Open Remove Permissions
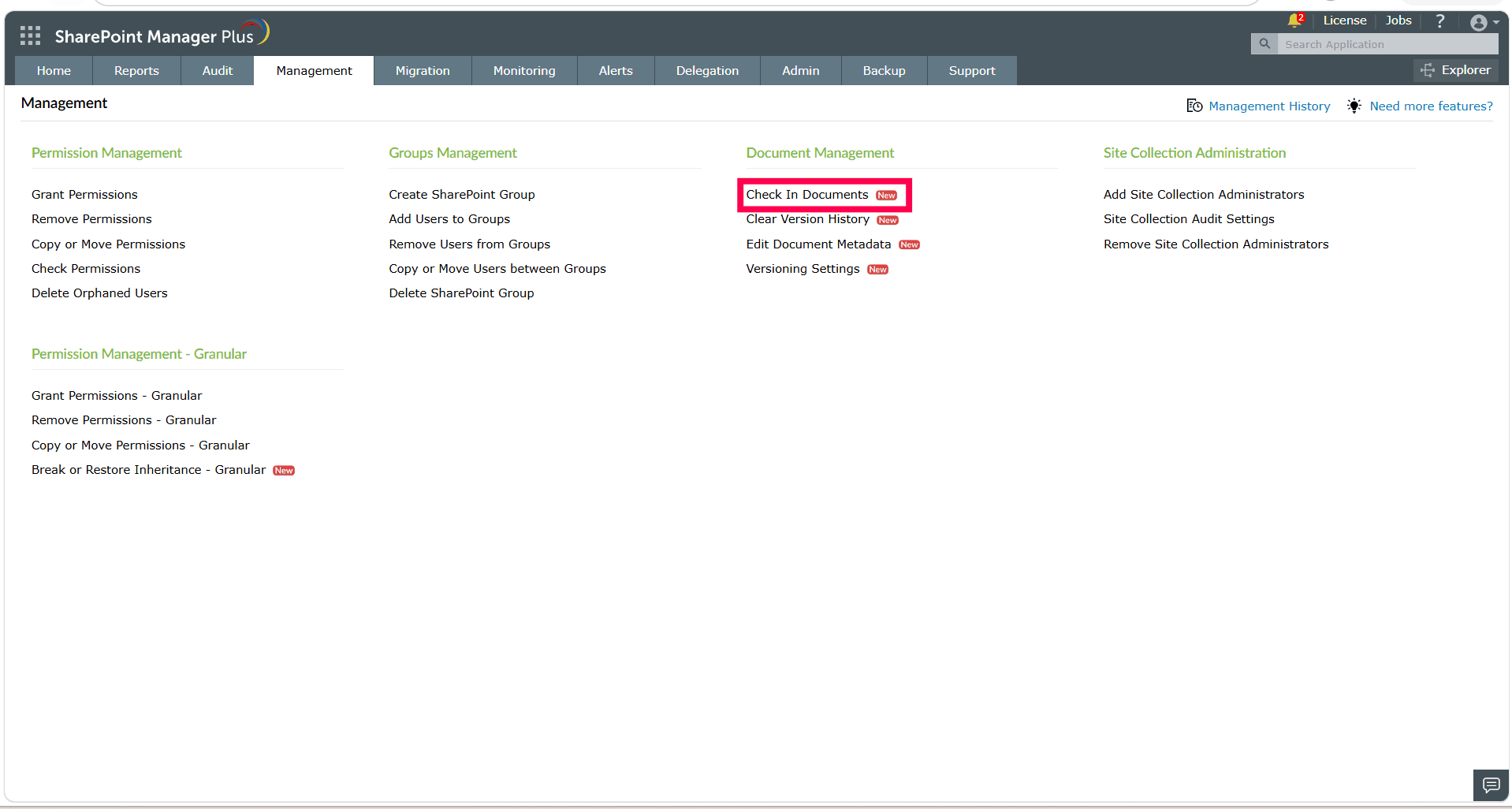This screenshot has width=1512, height=809. pyautogui.click(x=91, y=219)
